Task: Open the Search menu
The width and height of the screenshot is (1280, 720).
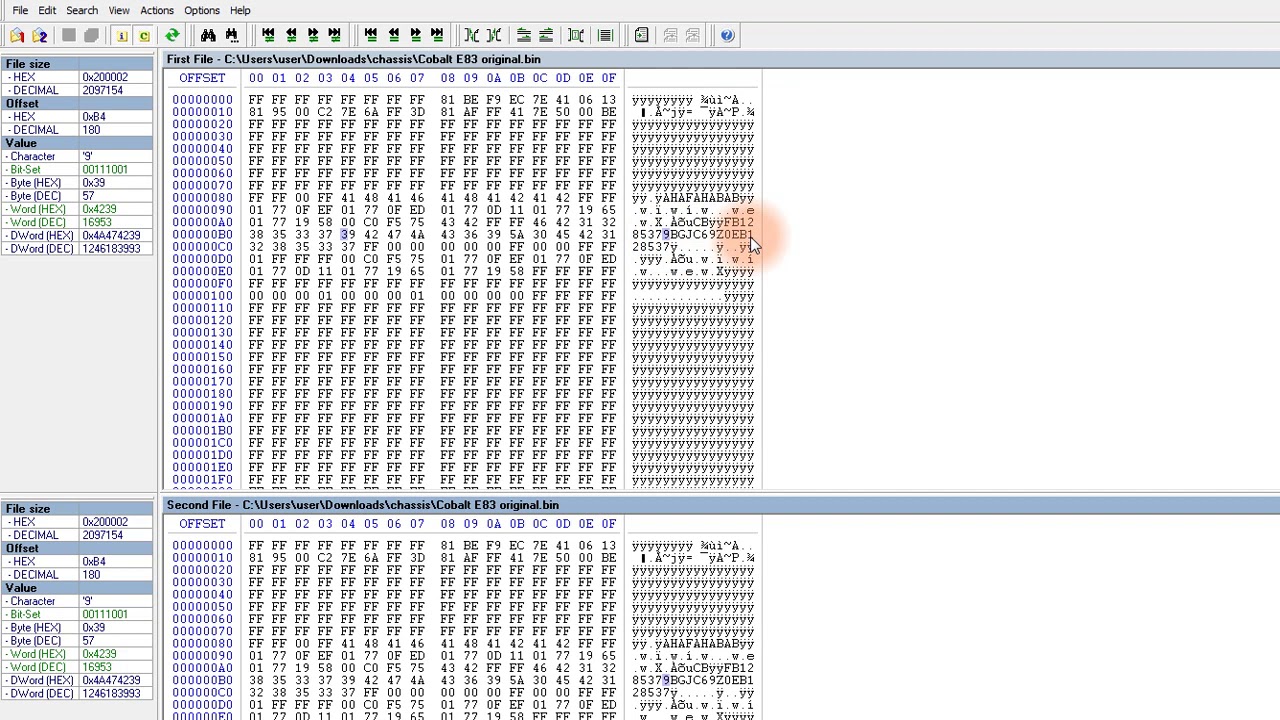Action: (82, 10)
